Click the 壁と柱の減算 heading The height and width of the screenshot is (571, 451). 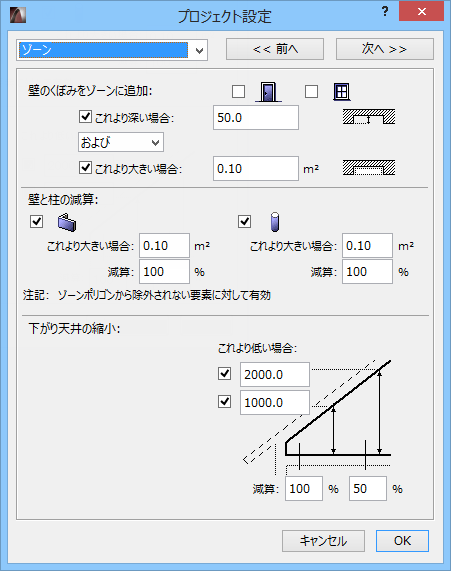[x=63, y=200]
